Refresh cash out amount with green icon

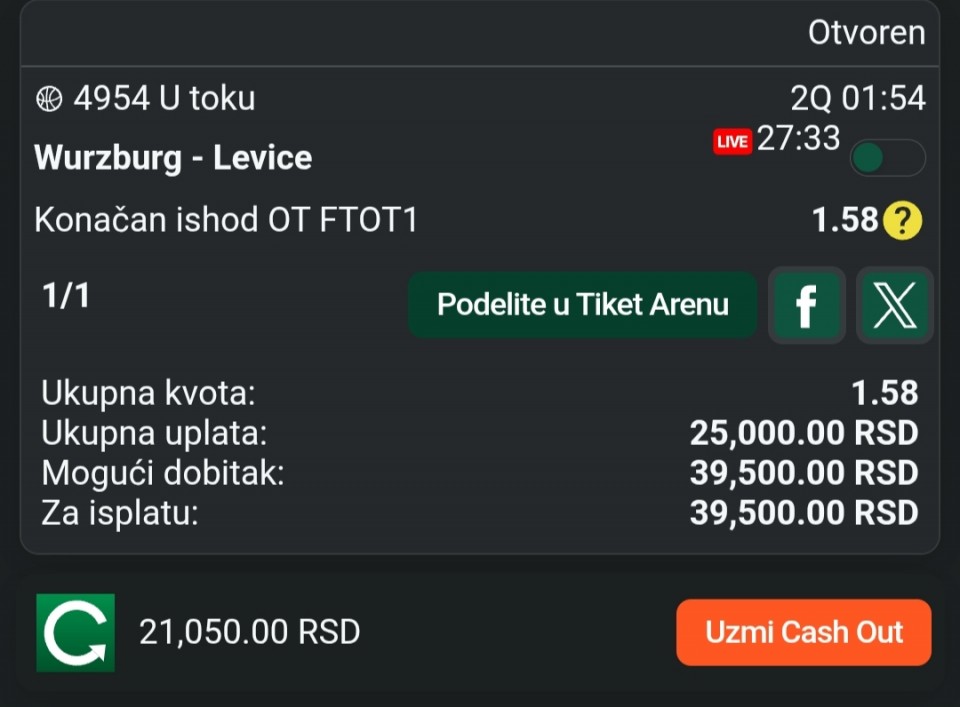tap(76, 632)
